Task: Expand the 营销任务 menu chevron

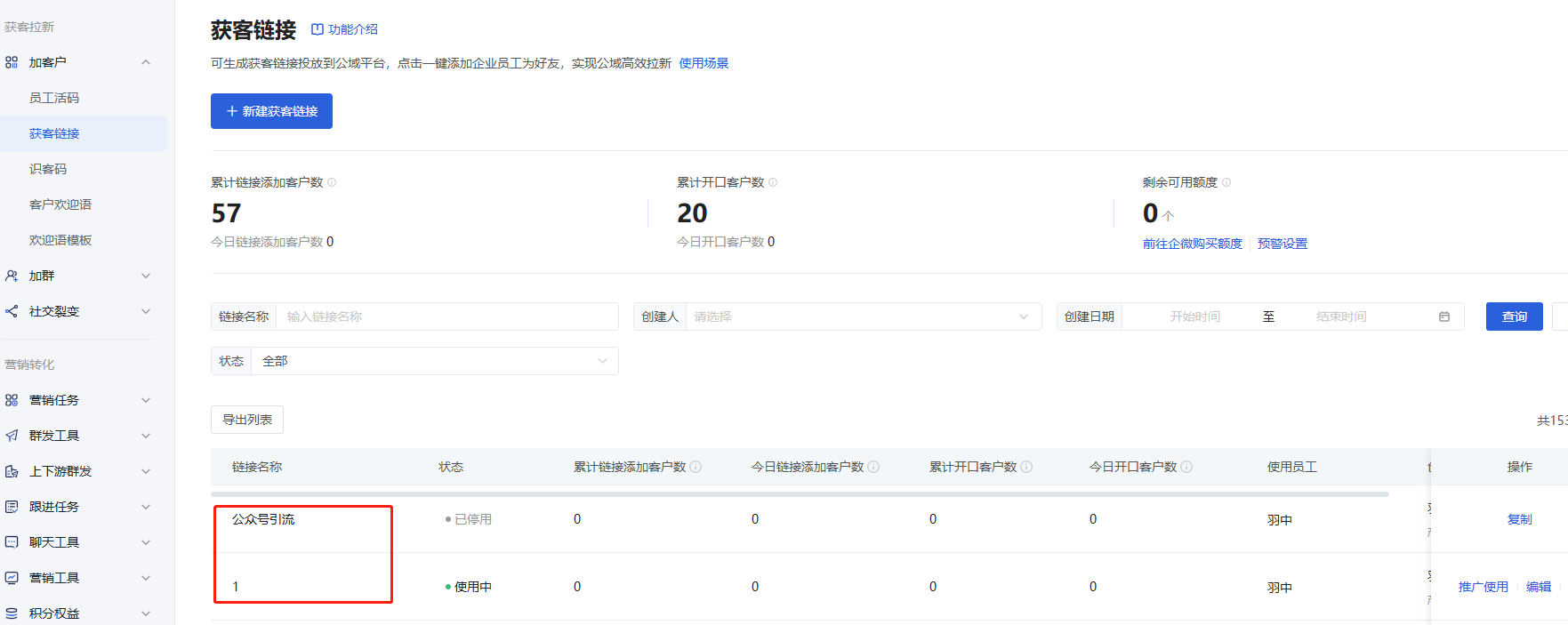Action: 146,400
